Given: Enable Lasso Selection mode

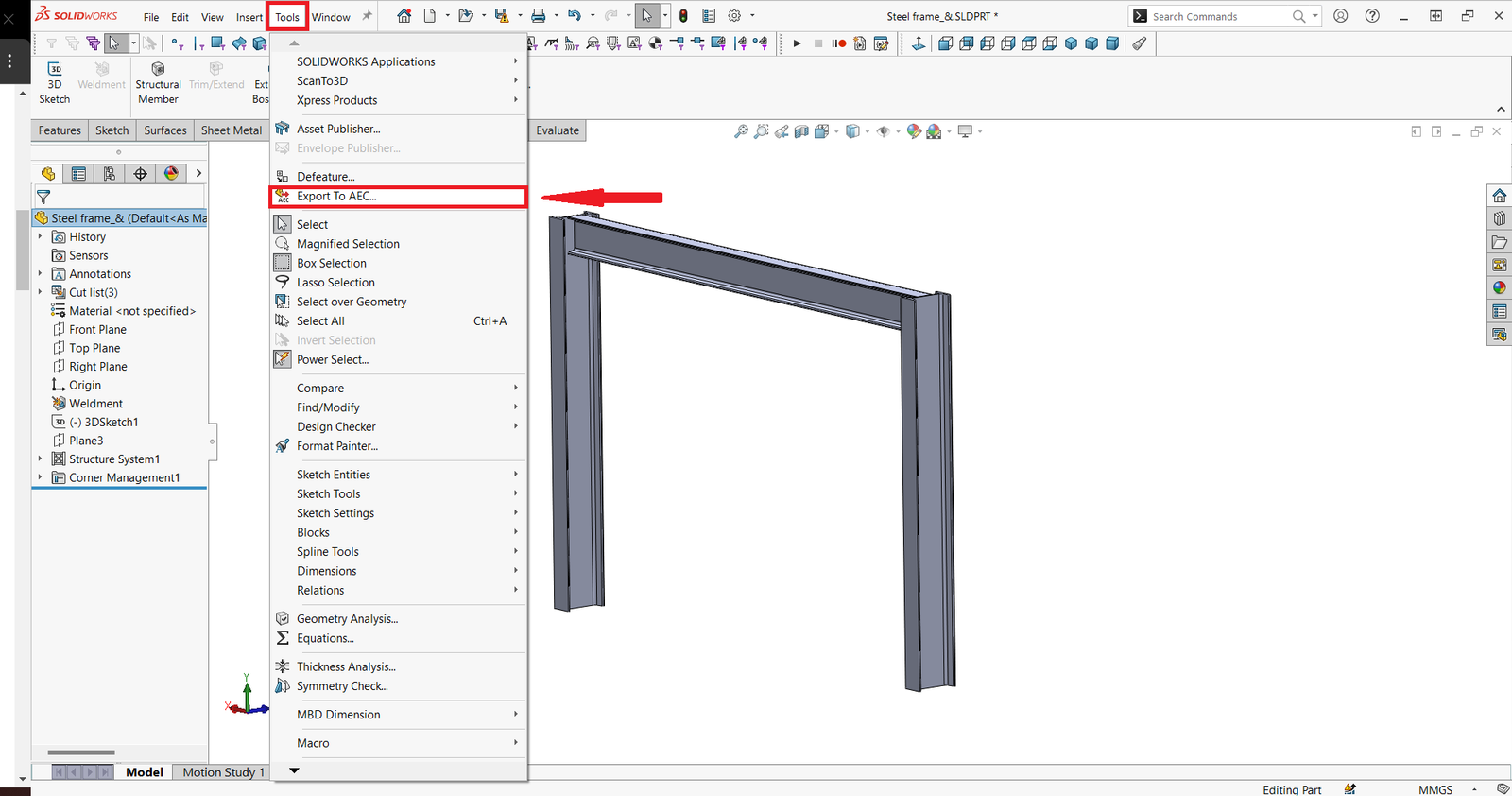Looking at the screenshot, I should click(335, 283).
